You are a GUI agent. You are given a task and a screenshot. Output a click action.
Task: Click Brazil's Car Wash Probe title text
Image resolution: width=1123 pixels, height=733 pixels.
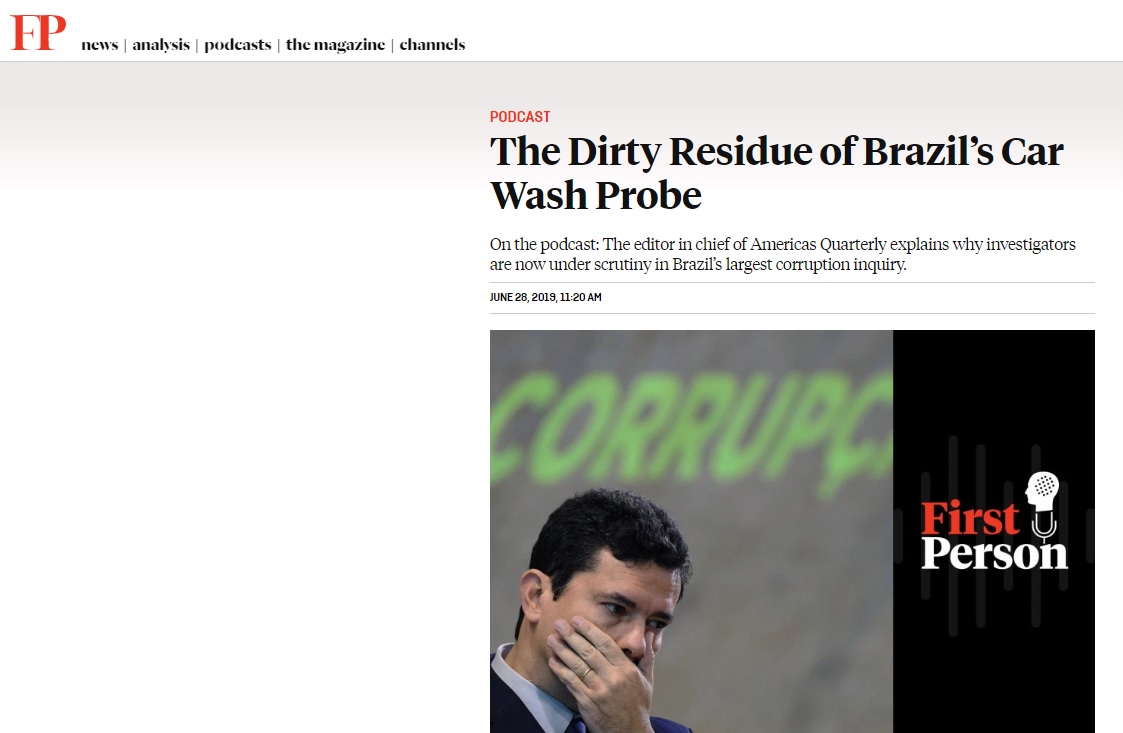[x=776, y=173]
